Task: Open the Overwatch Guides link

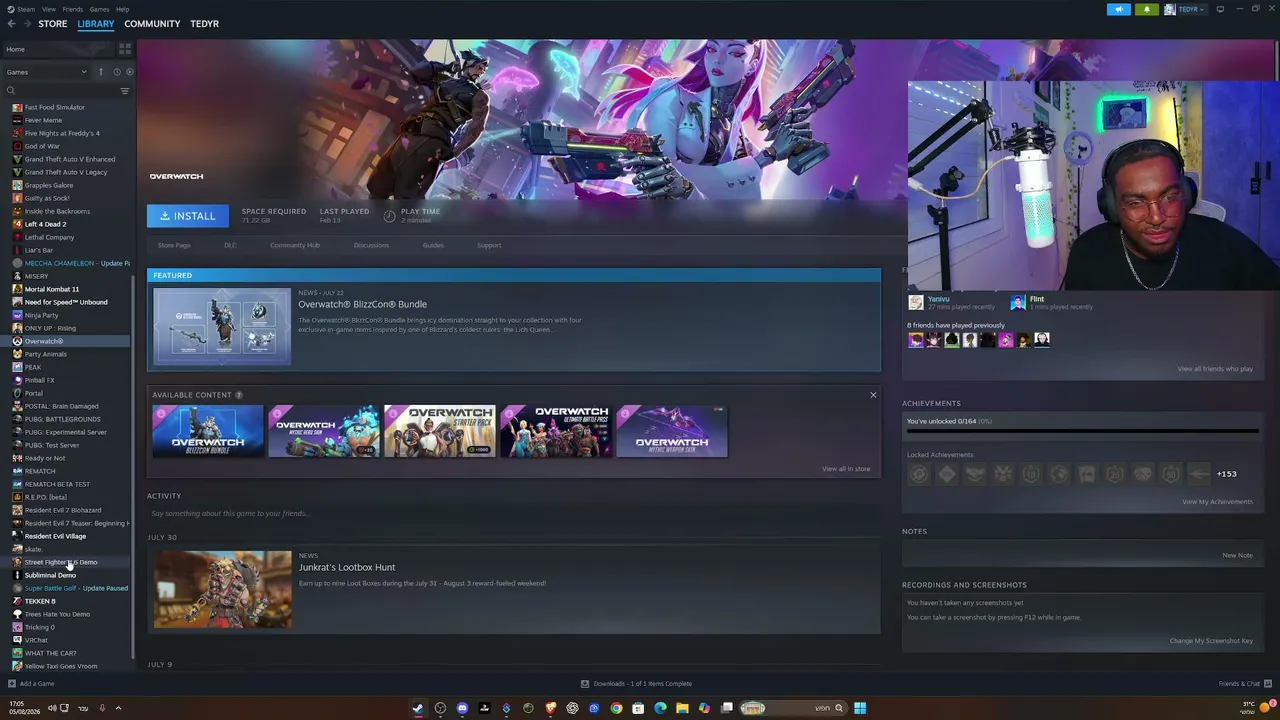Action: coord(433,245)
